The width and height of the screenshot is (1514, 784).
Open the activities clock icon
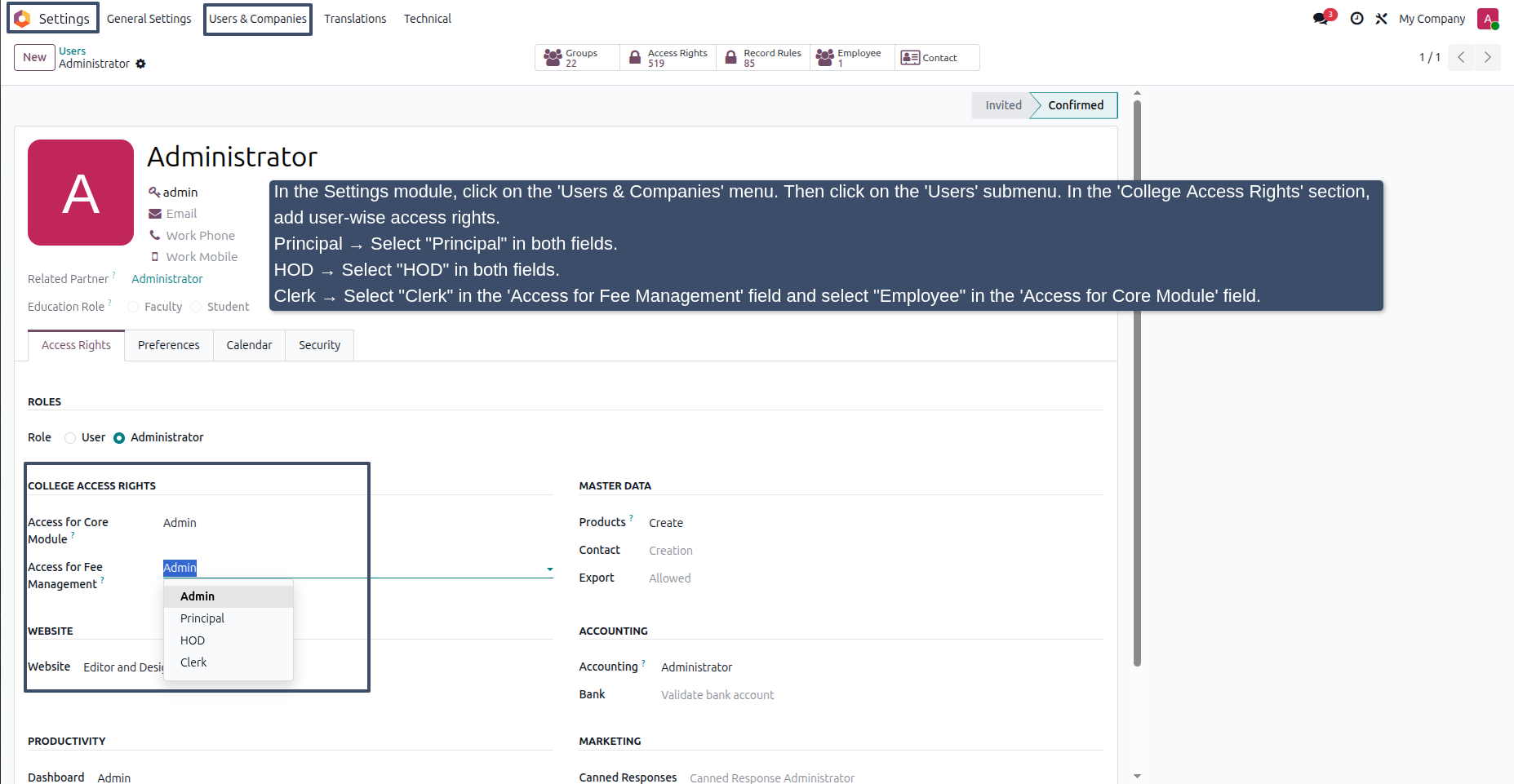1356,18
